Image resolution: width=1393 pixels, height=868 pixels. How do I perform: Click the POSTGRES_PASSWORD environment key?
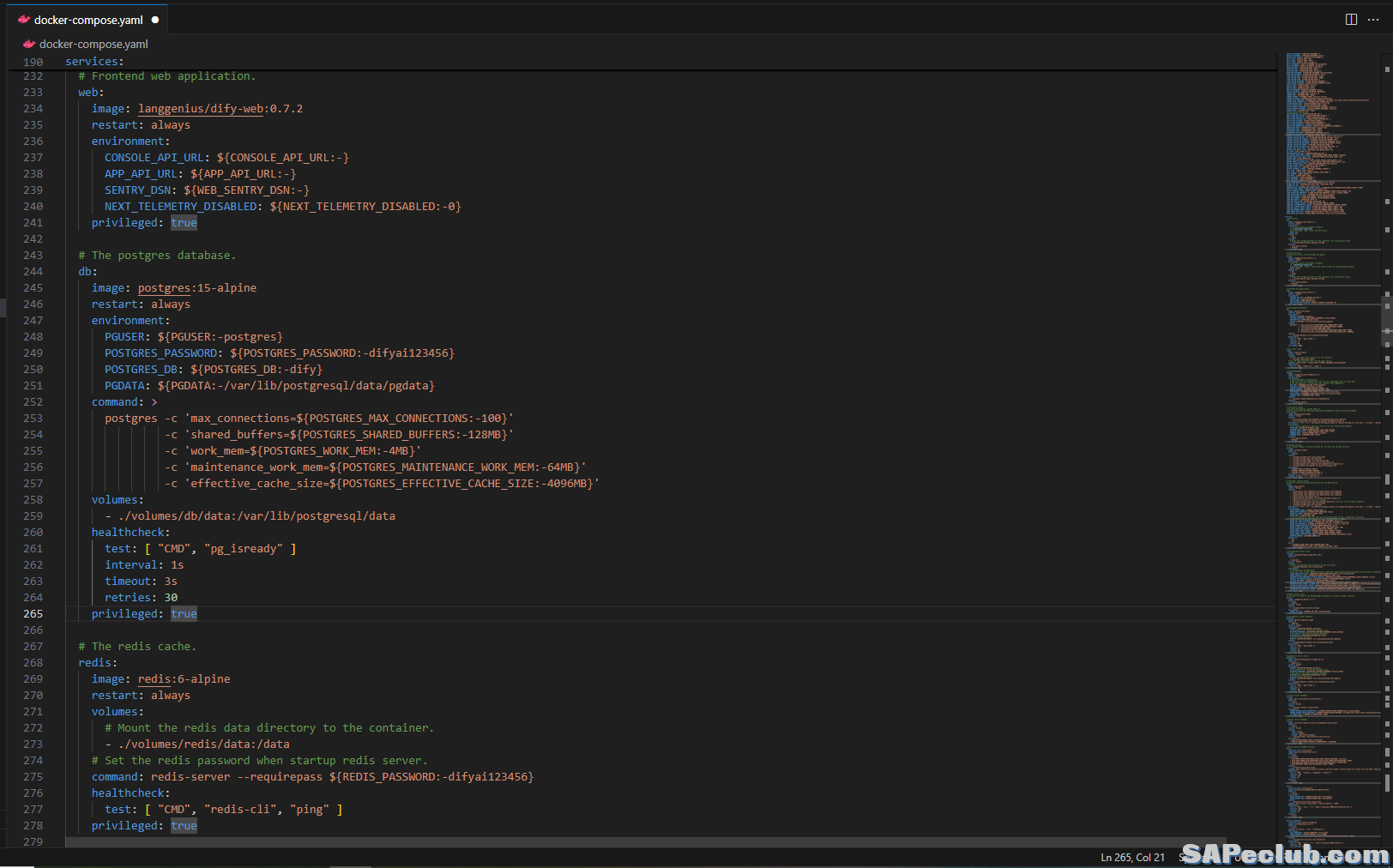(161, 353)
